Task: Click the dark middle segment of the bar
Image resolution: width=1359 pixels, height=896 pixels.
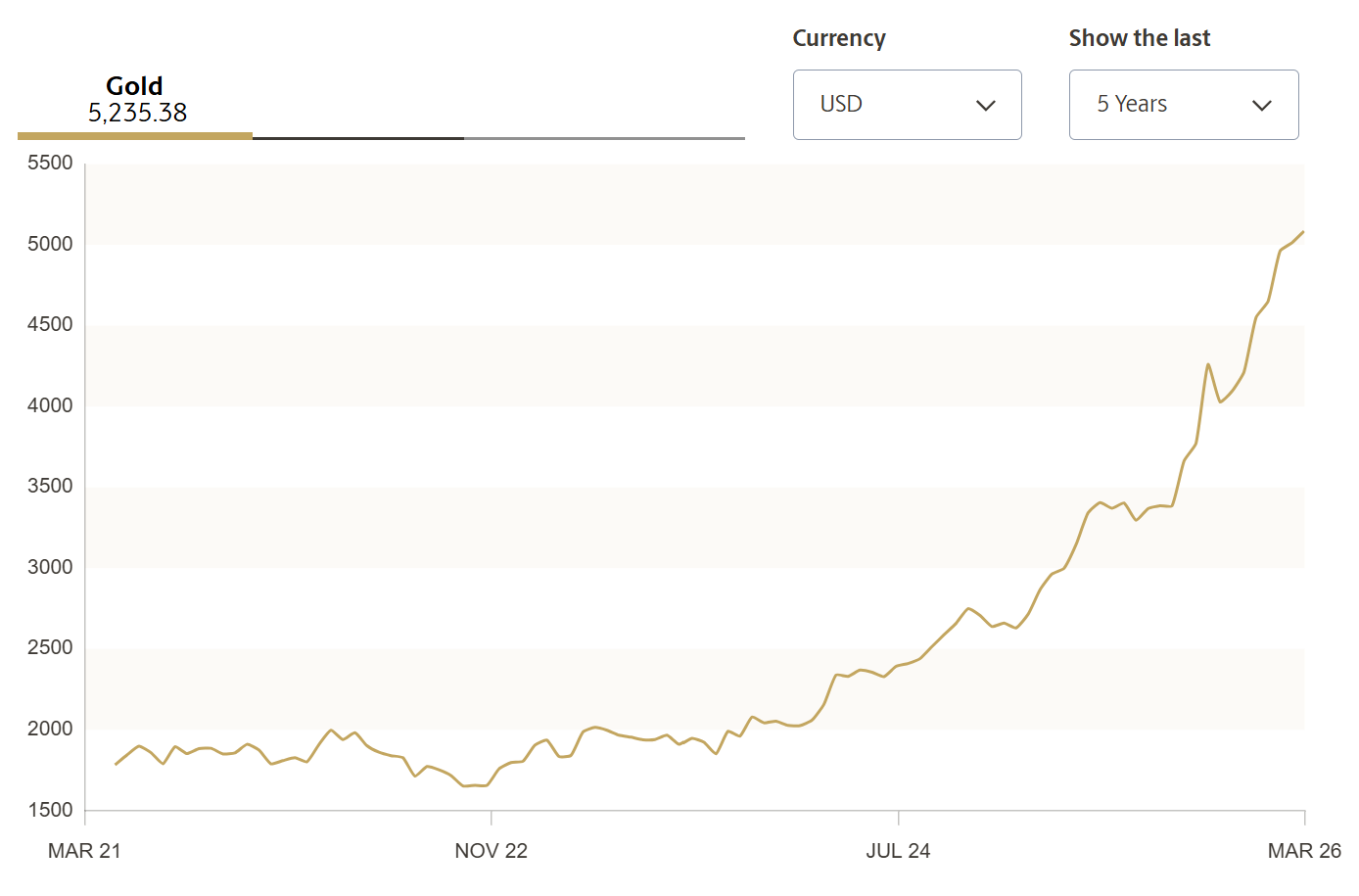Action: (358, 138)
